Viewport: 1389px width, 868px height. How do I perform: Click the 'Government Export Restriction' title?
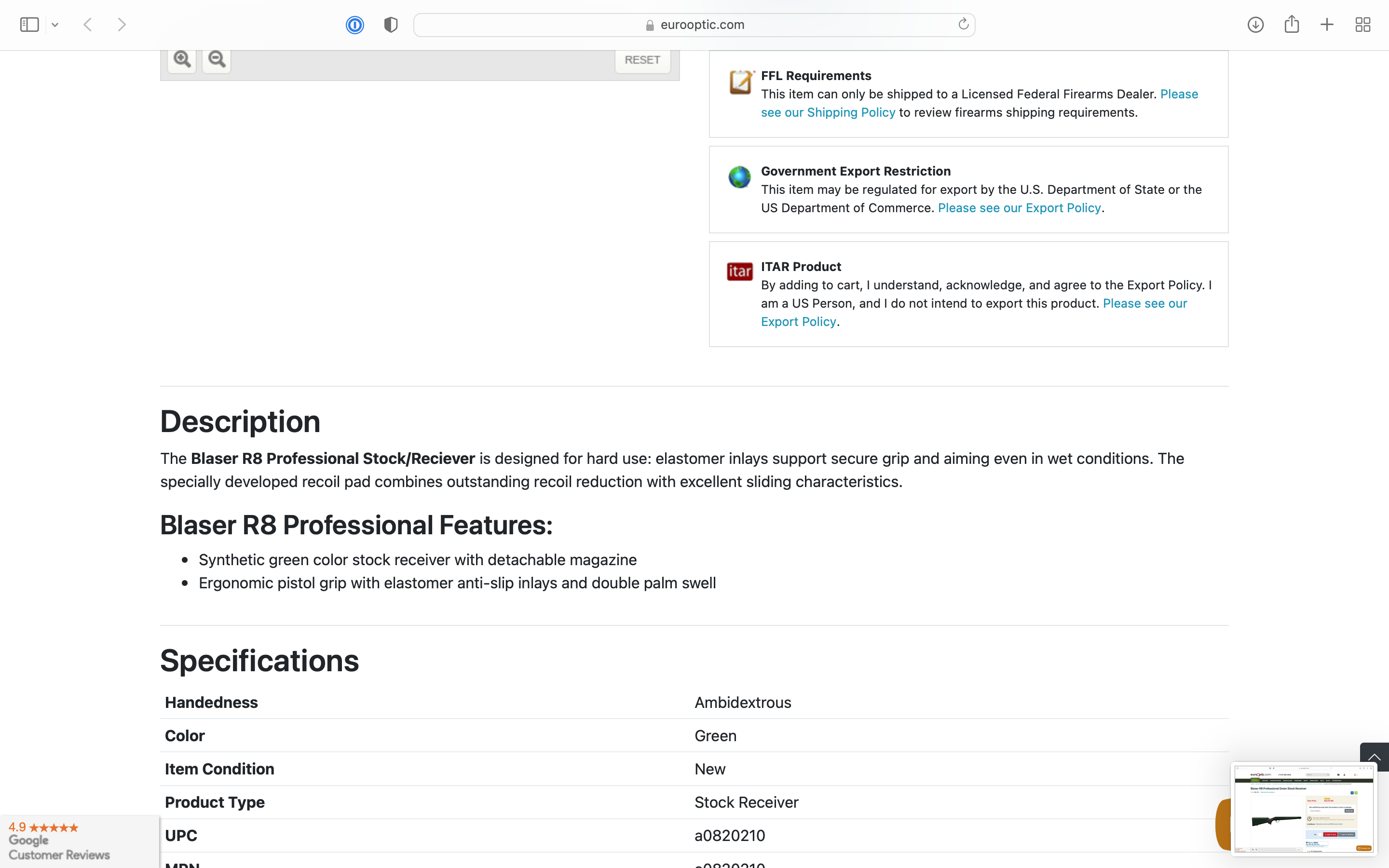856,171
